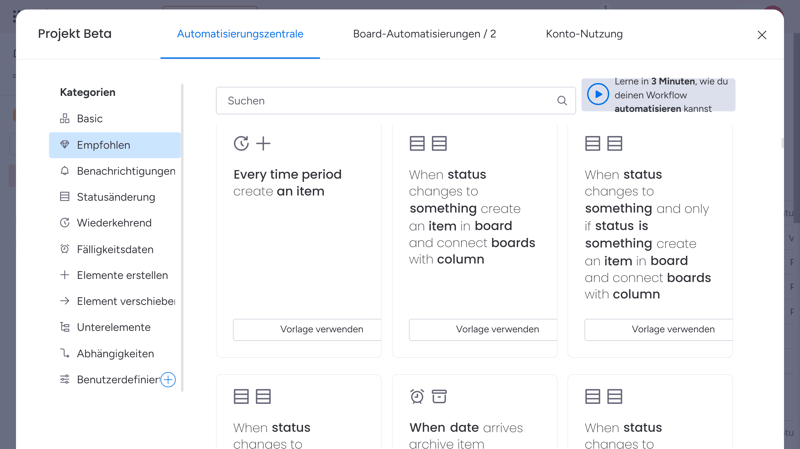Screen dimensions: 800x449
Task: Click the Wiederkehrend clock icon
Action: pyautogui.click(x=65, y=223)
